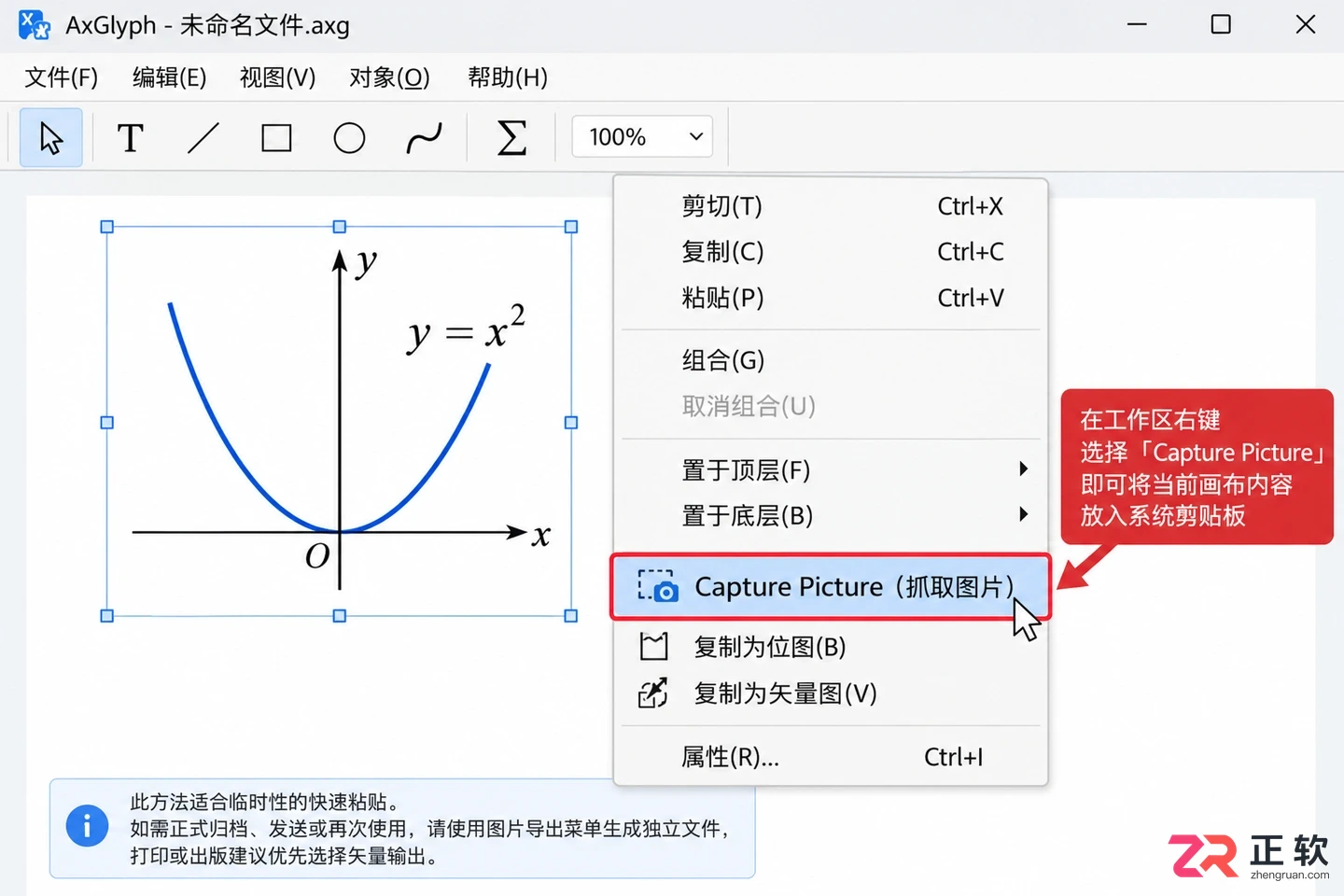This screenshot has height=896, width=1344.
Task: Expand the 置于顶层(F) submenu arrow
Action: pyautogui.click(x=1024, y=469)
